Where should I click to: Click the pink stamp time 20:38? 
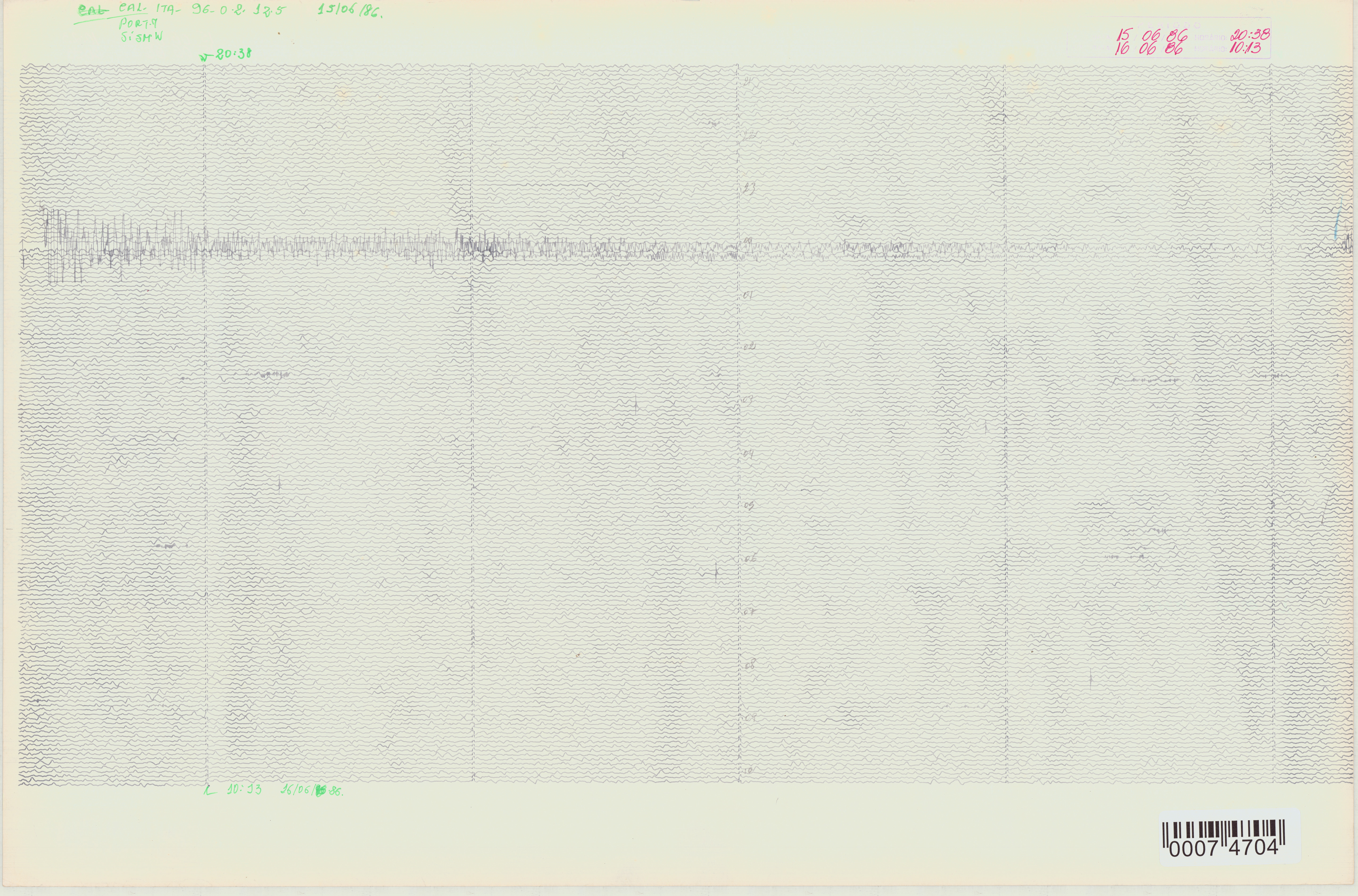point(1250,35)
